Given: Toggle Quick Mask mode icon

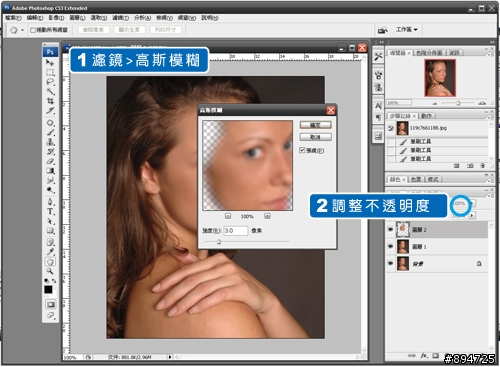Looking at the screenshot, I should pyautogui.click(x=50, y=304).
